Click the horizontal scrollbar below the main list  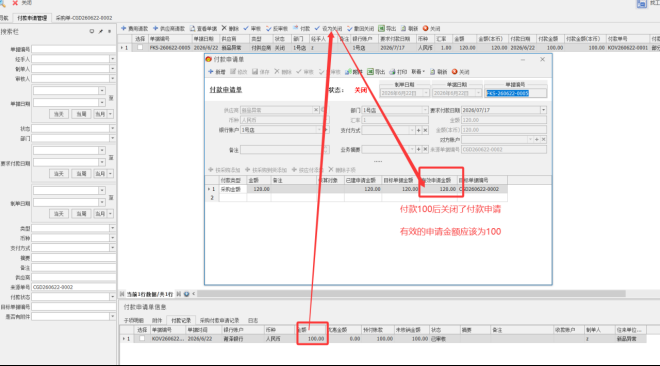click(x=411, y=294)
